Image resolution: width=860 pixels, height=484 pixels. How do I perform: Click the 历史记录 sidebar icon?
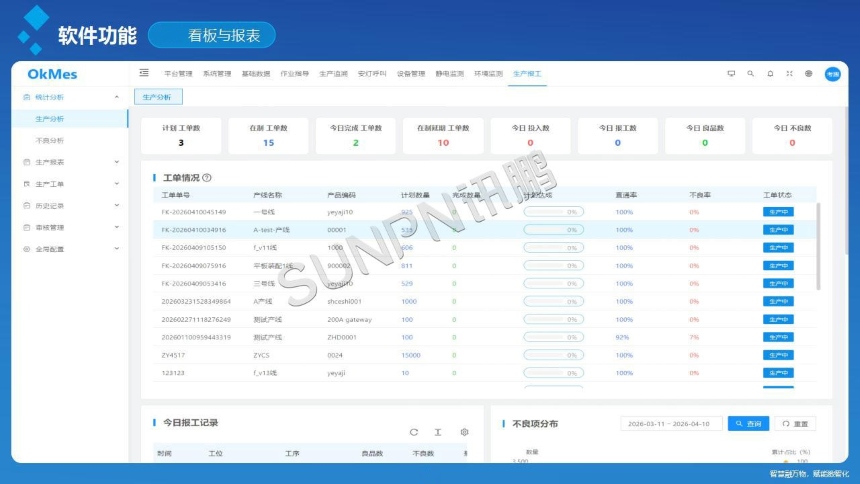click(26, 205)
